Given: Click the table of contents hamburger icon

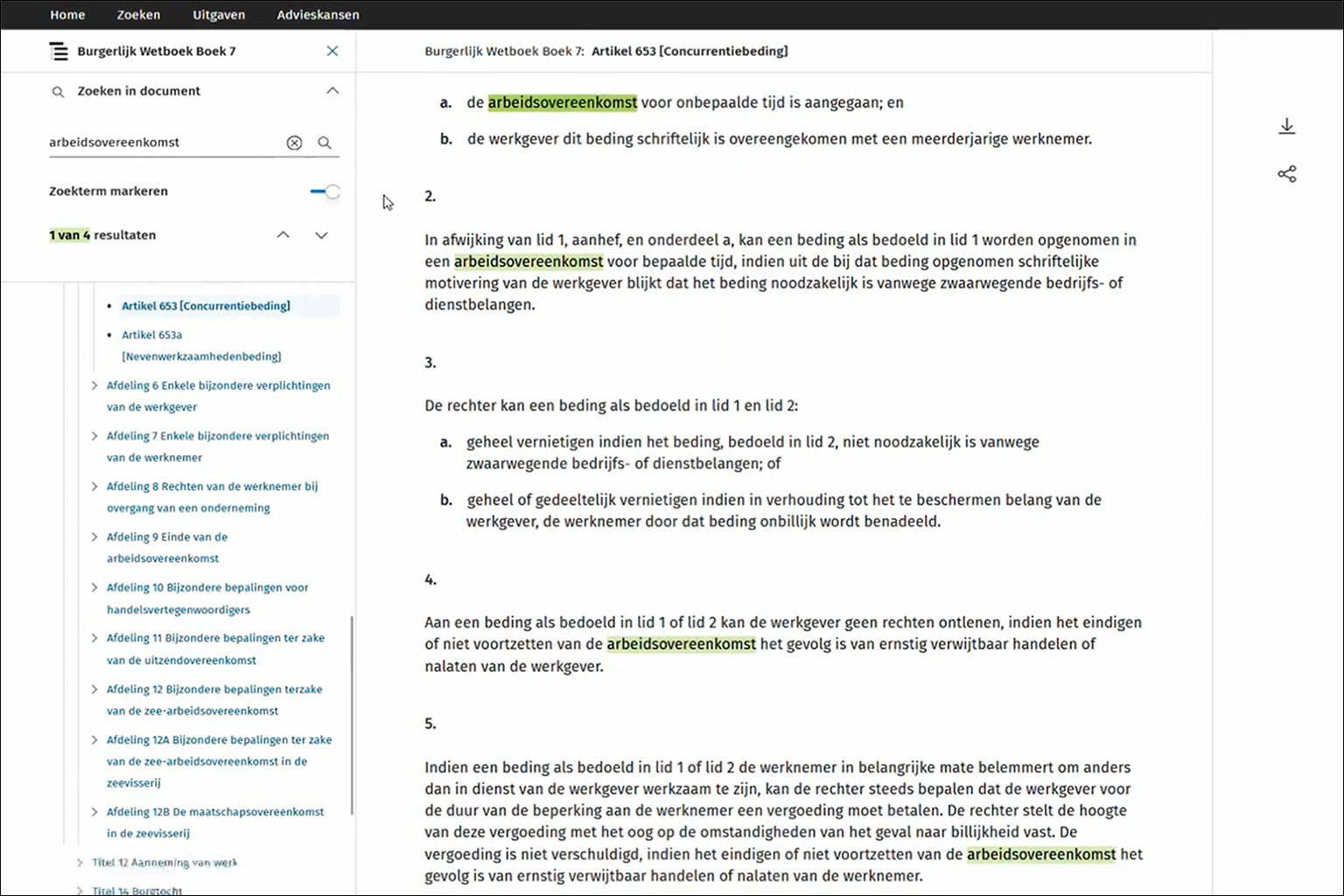Looking at the screenshot, I should [58, 52].
